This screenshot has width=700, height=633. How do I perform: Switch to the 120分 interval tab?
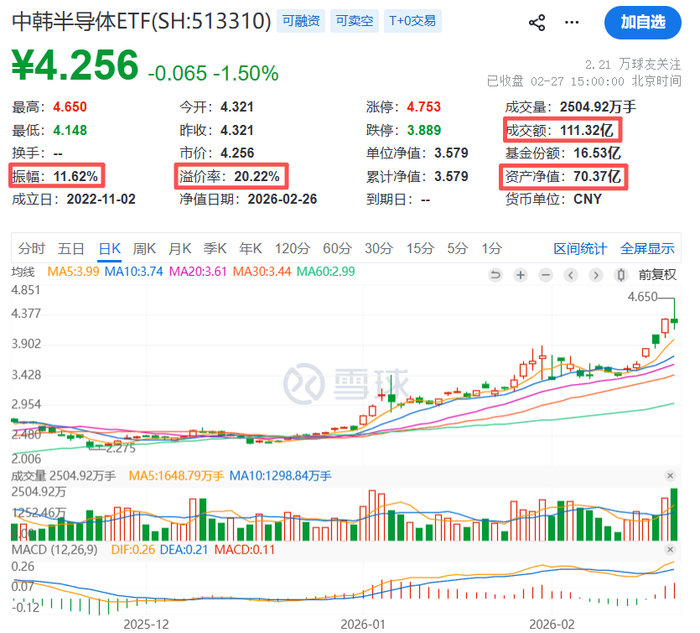292,248
